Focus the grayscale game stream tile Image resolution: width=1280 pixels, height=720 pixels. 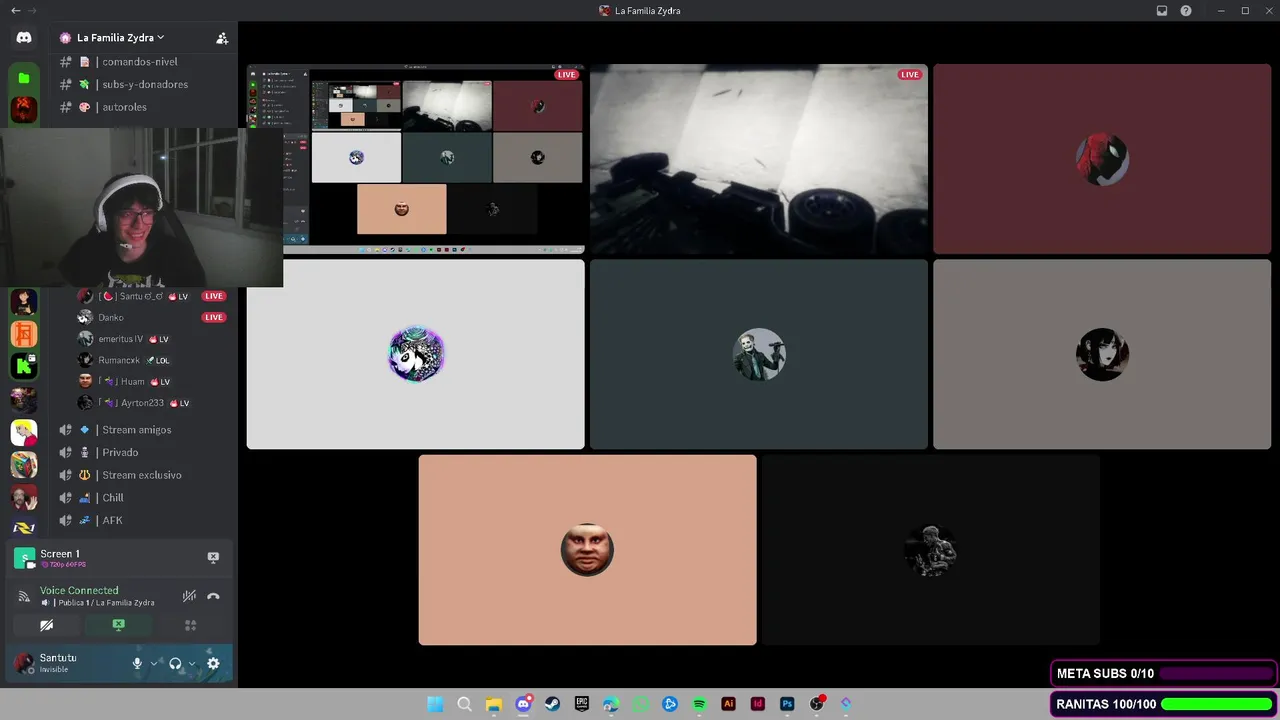[x=759, y=159]
